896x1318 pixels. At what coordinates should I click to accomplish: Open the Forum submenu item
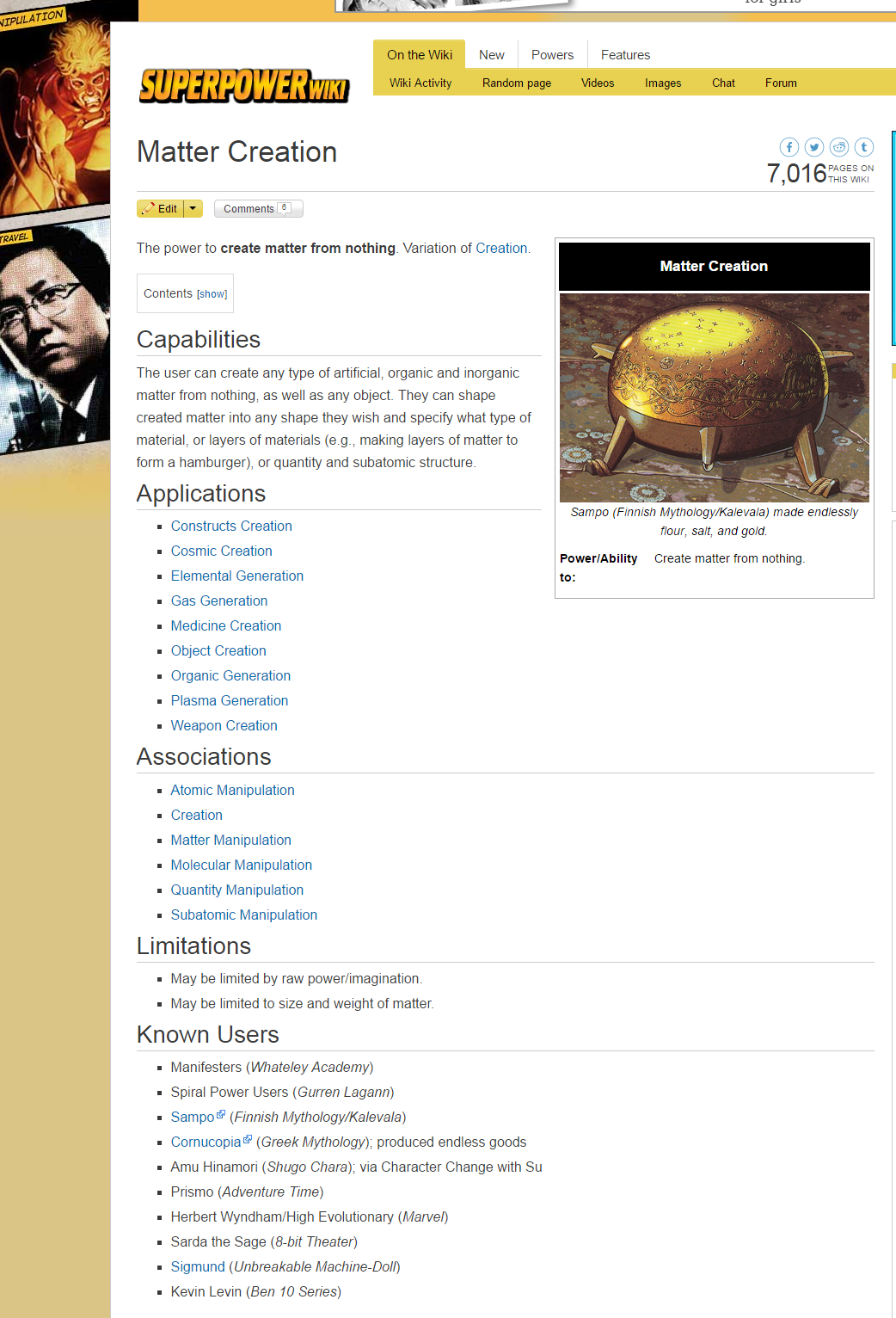click(x=781, y=83)
